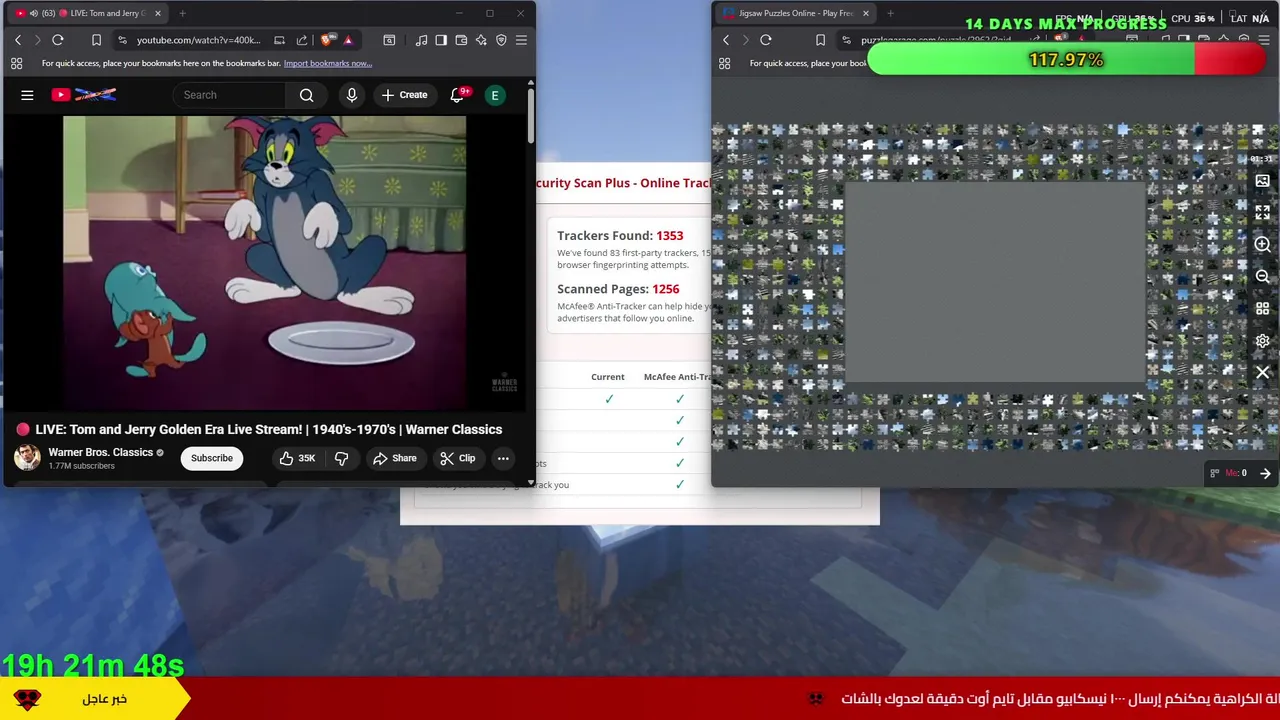Create a Clip of the video
This screenshot has width=1280, height=720.
click(457, 458)
